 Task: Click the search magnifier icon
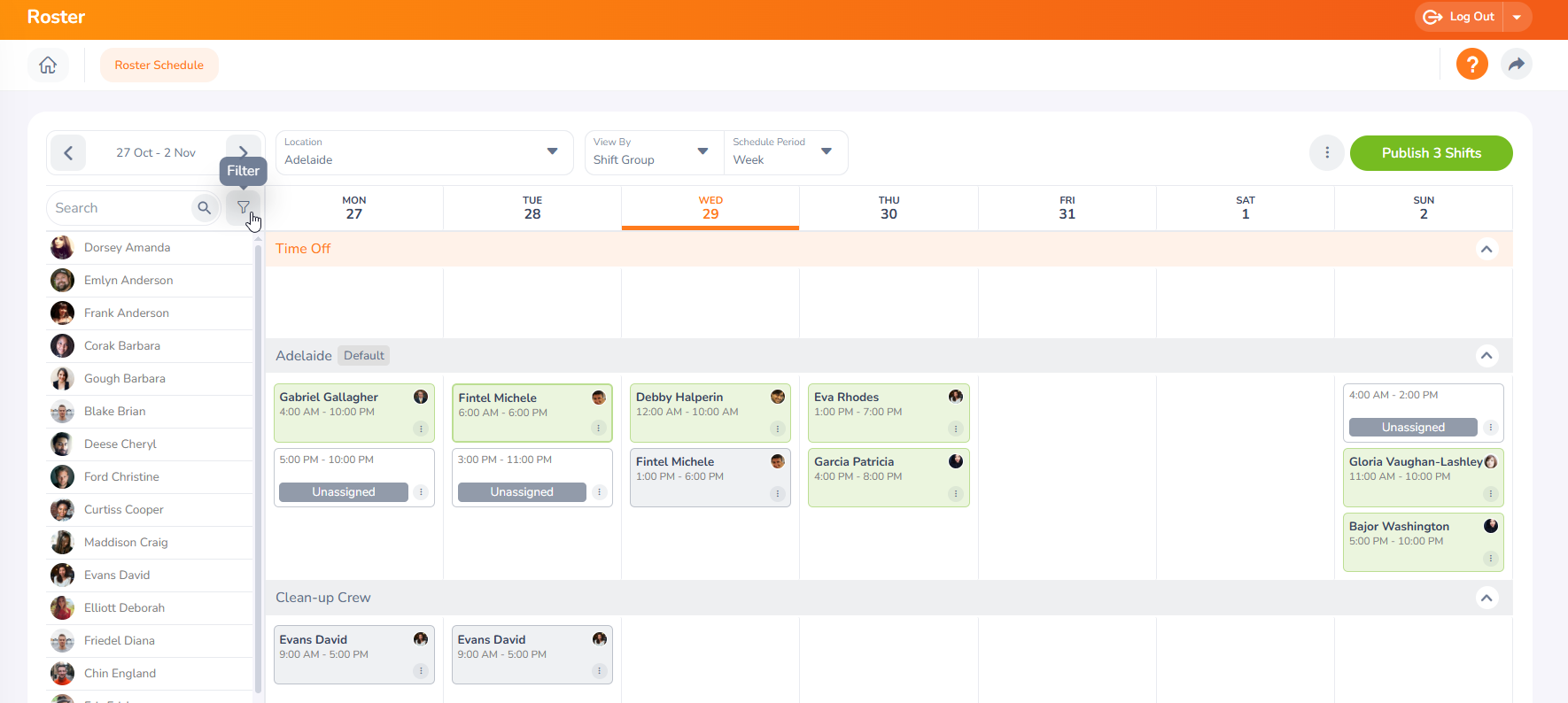coord(205,208)
